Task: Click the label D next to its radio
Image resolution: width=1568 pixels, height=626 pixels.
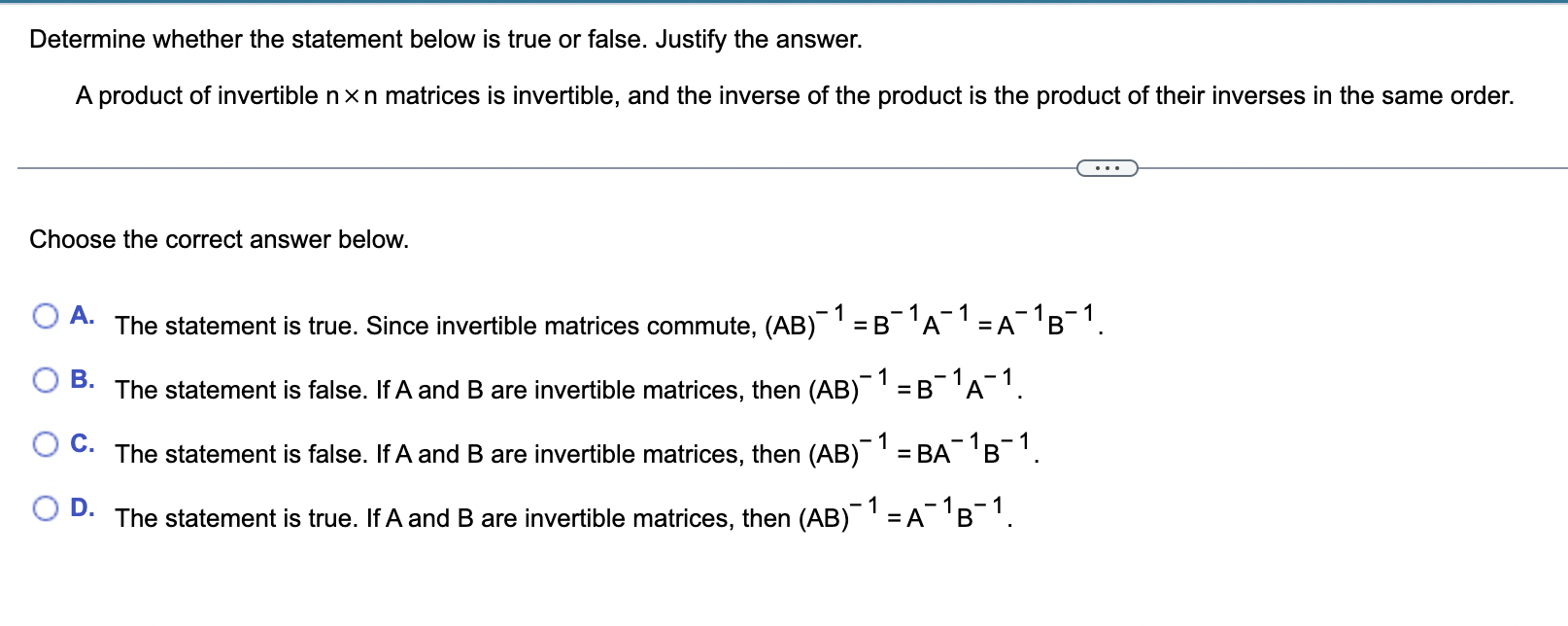Action: pyautogui.click(x=83, y=506)
